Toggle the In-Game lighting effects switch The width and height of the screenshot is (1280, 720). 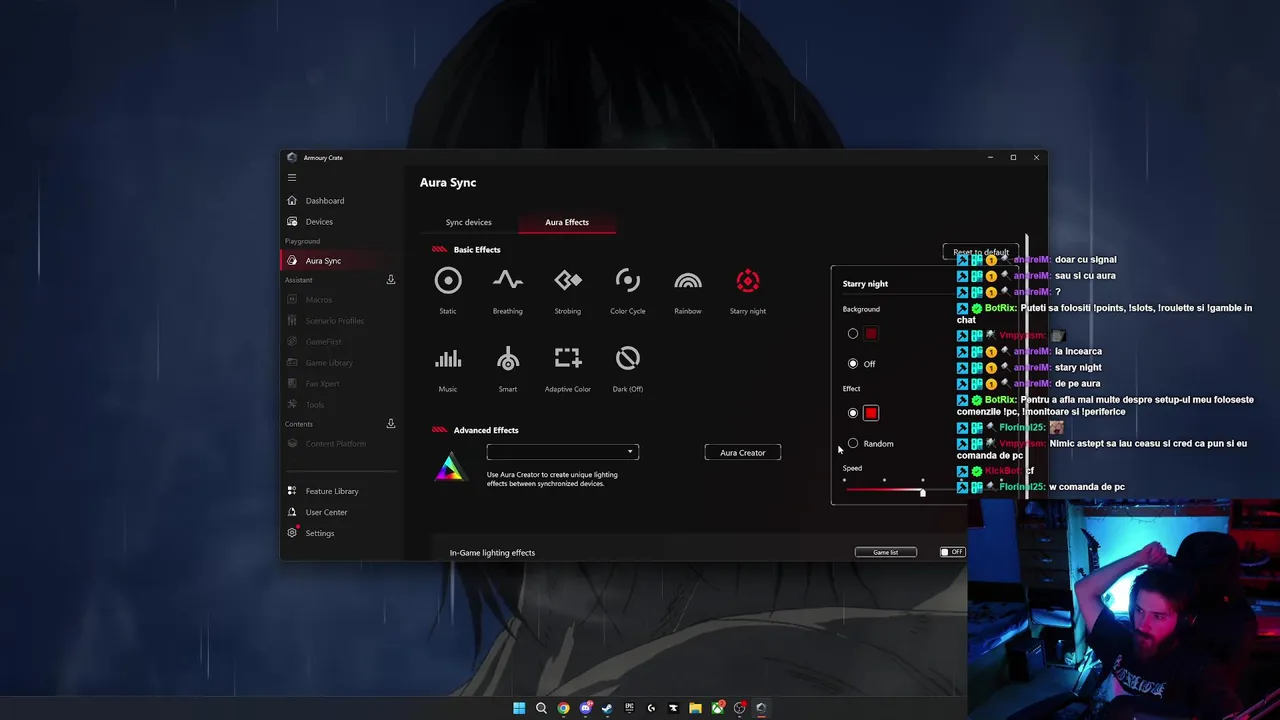tap(952, 552)
